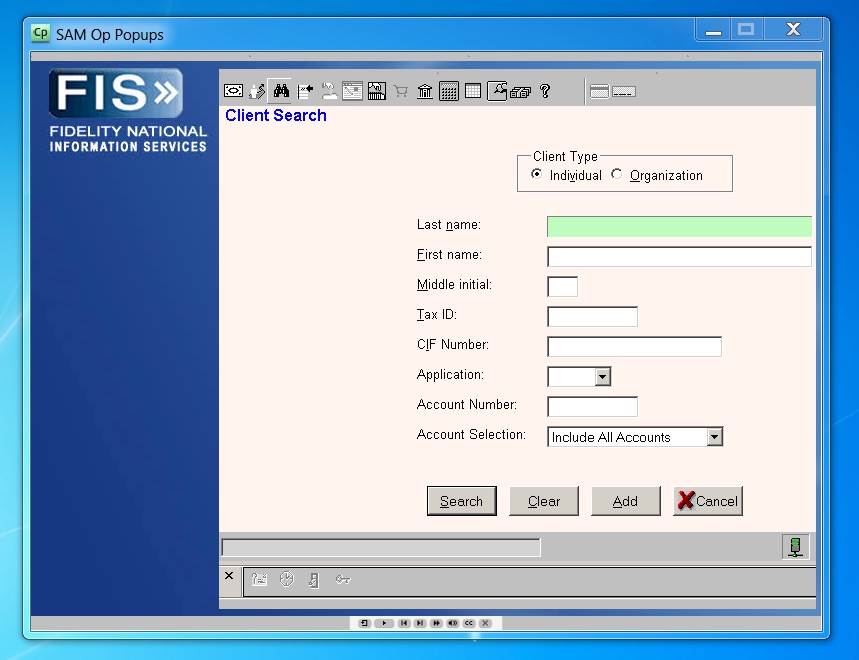Open help with question mark icon
Image resolution: width=859 pixels, height=660 pixels.
[x=545, y=91]
